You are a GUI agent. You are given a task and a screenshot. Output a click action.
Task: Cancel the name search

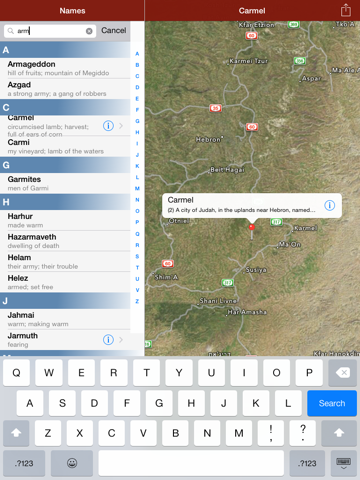point(114,30)
